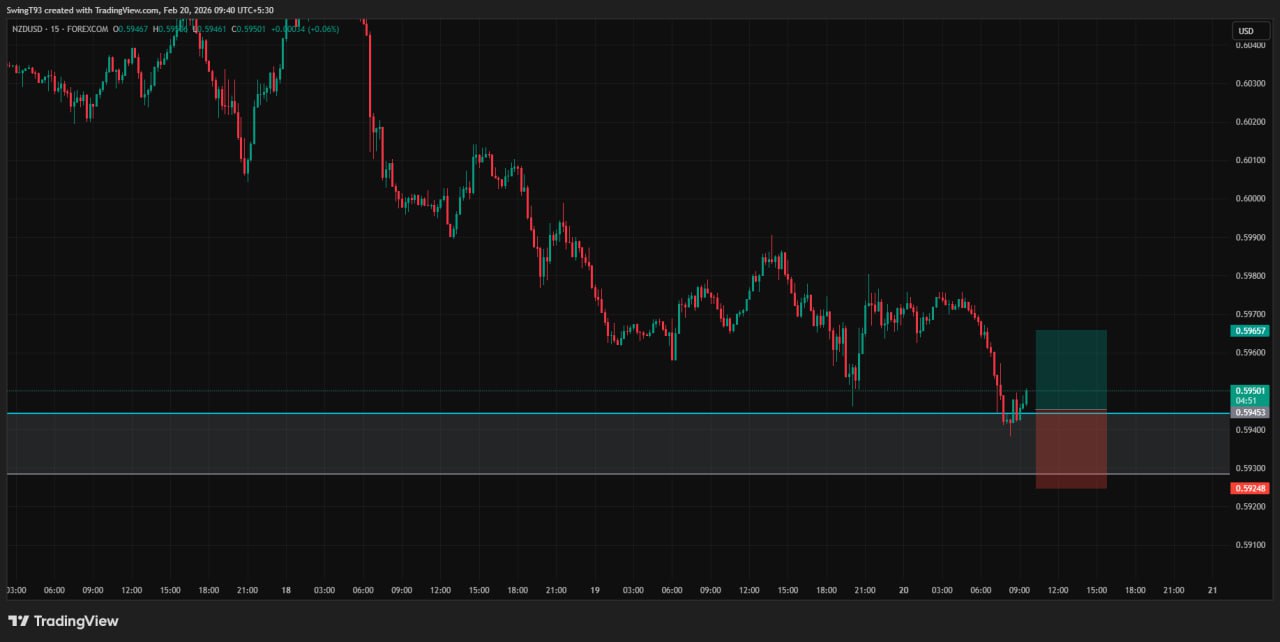Viewport: 1280px width, 642px height.
Task: Click the 0.60000 price axis level
Action: tap(1251, 199)
